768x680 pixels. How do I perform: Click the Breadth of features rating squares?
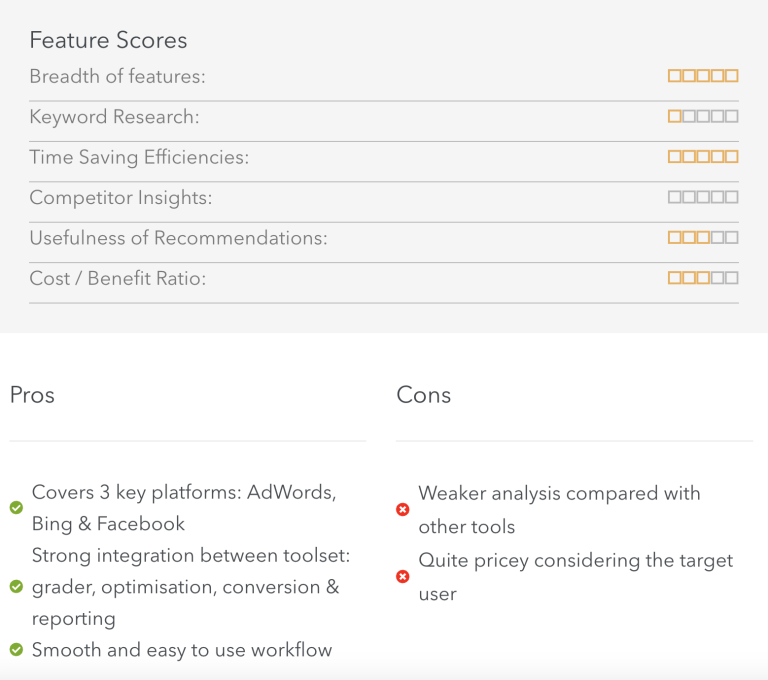pos(703,76)
